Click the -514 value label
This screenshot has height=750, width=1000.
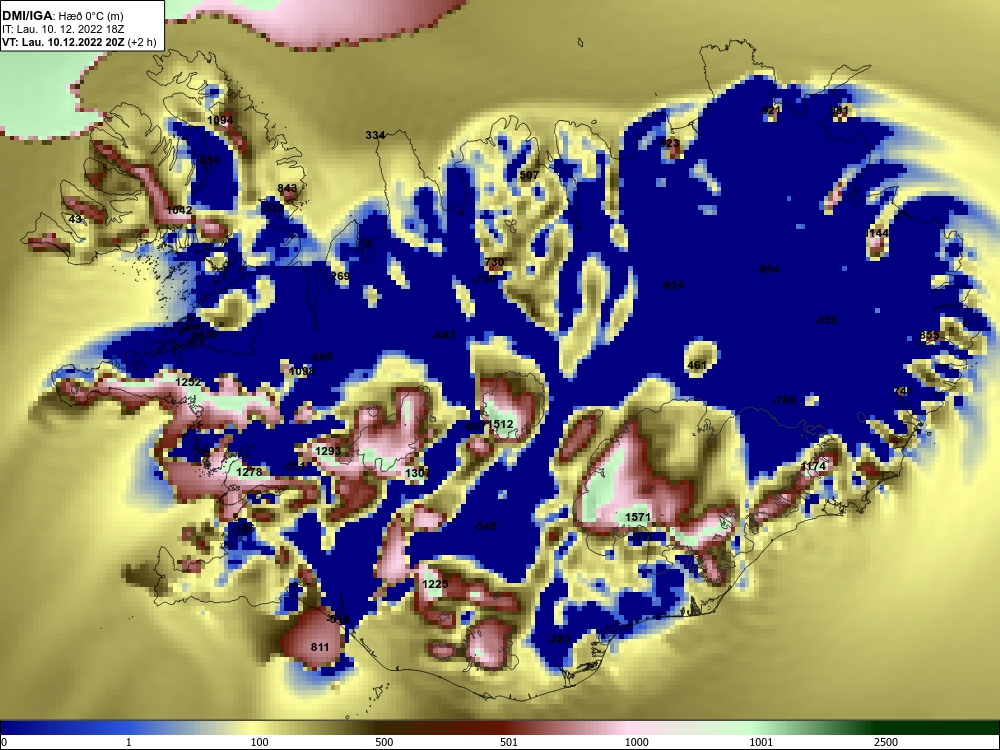[338, 619]
